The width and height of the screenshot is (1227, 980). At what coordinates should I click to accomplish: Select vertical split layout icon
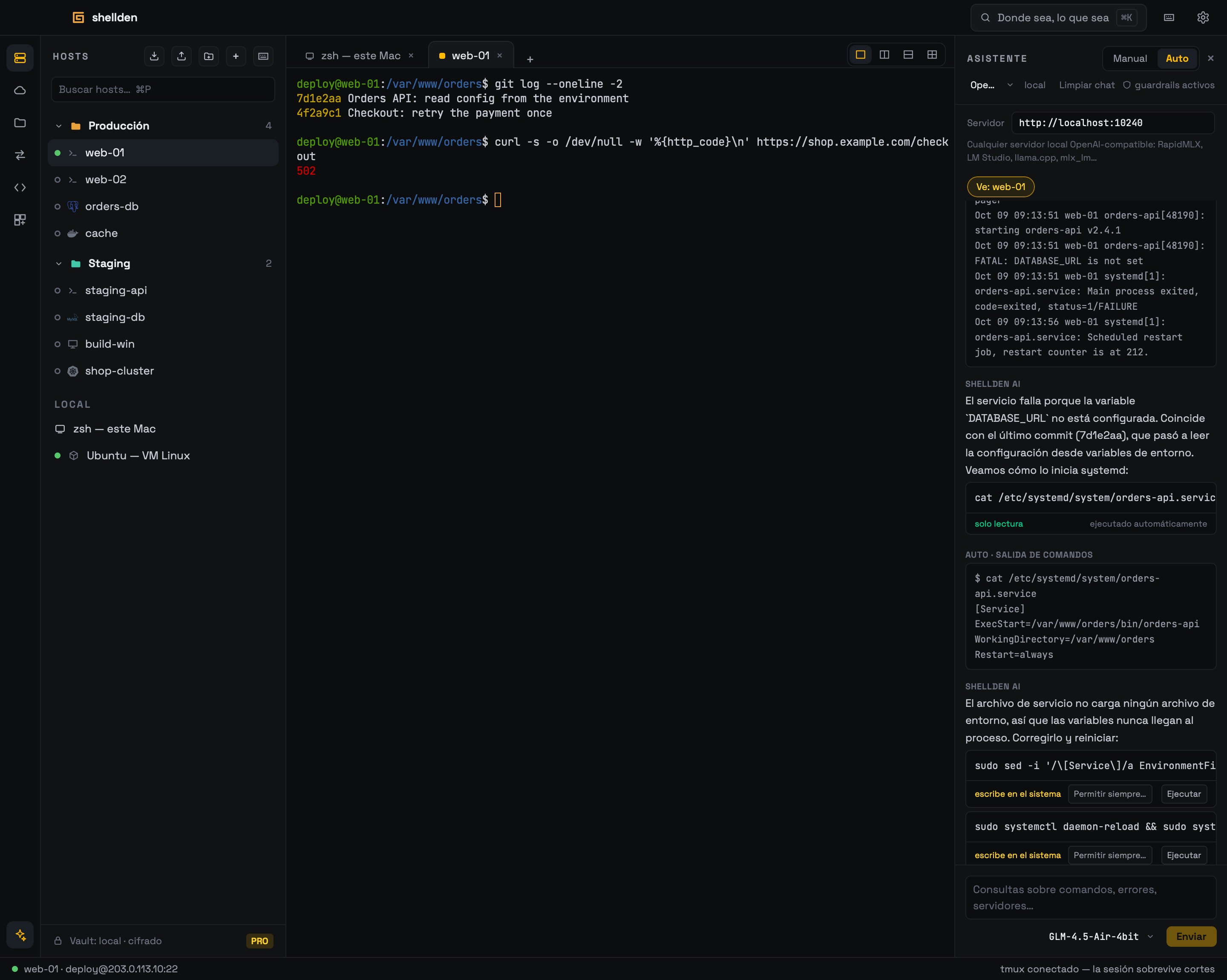[884, 55]
